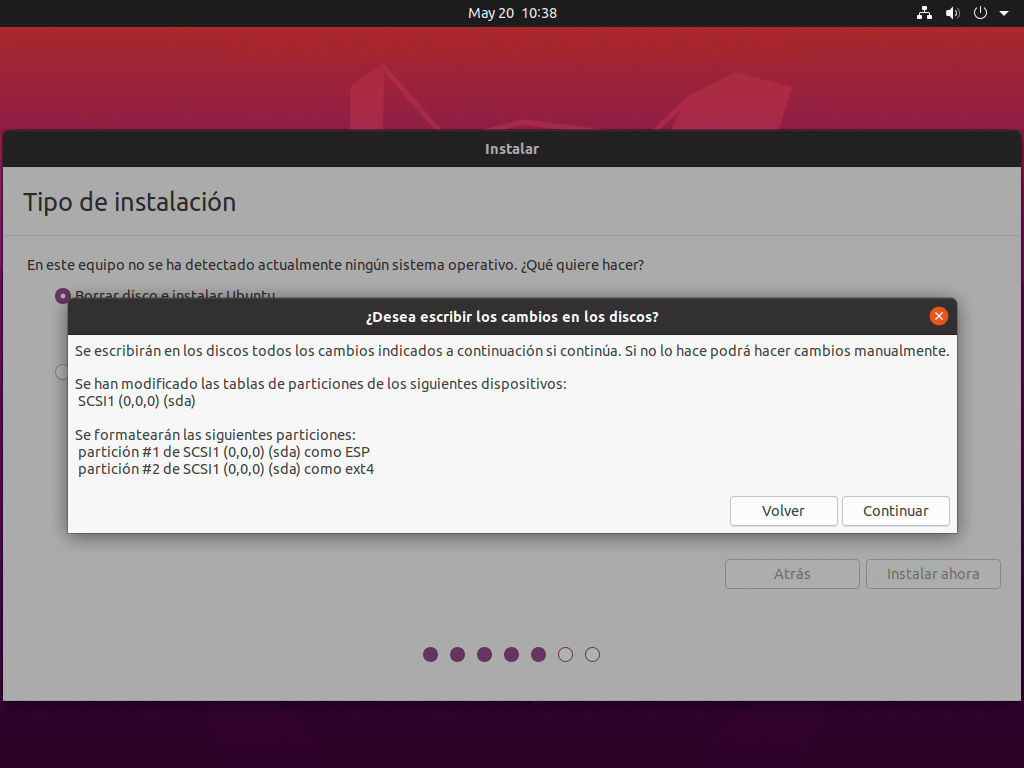This screenshot has height=768, width=1024.
Task: Click the last empty progress dot
Action: pyautogui.click(x=592, y=654)
